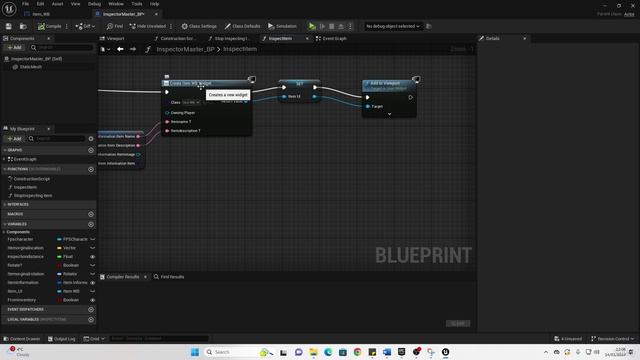Open the Help menu

tap(154, 4)
